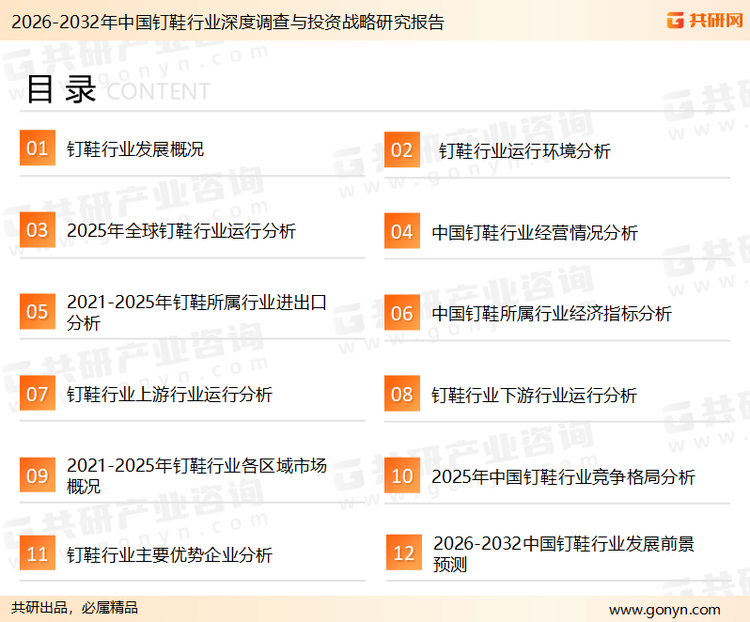The height and width of the screenshot is (622, 750).
Task: Click the 共研出品，必属精品 footer slogan
Action: coord(75,608)
